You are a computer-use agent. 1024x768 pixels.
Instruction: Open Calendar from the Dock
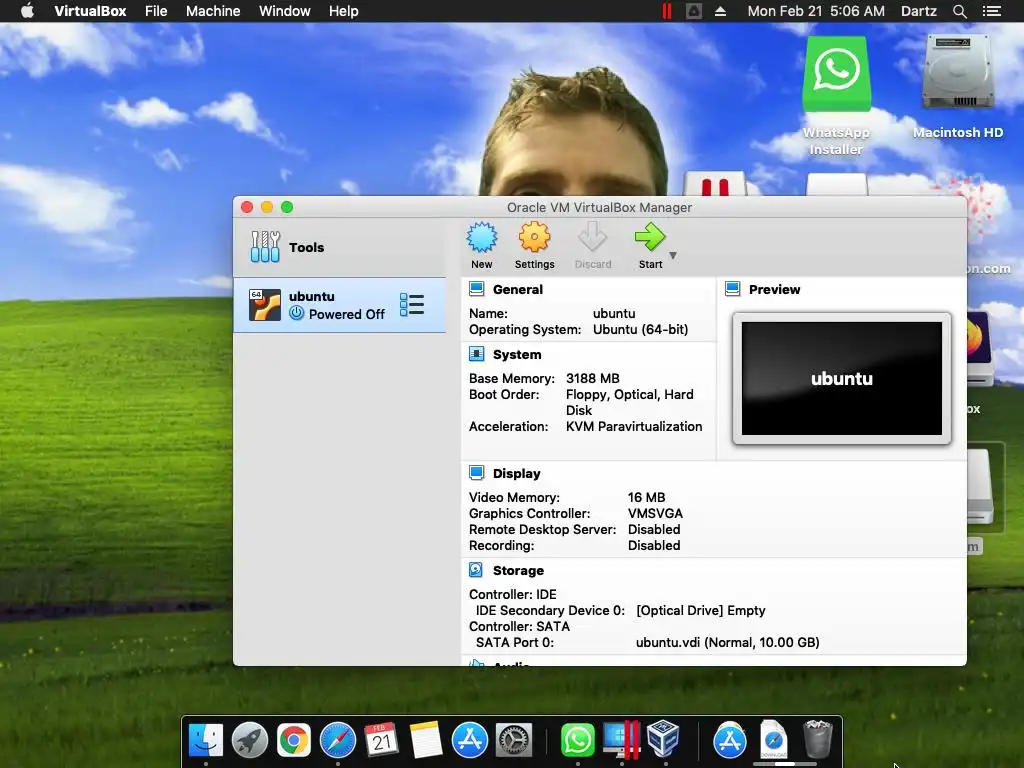tap(381, 740)
